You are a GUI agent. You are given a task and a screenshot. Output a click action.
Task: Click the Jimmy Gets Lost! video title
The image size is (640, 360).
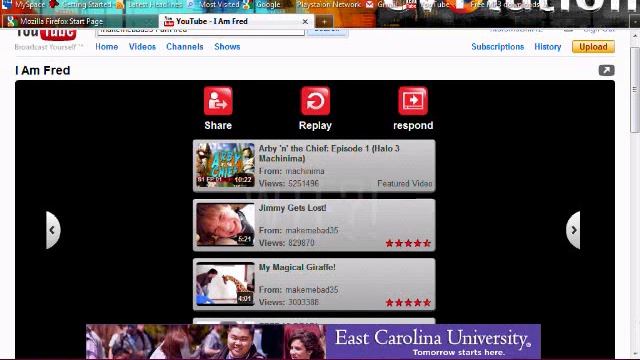click(292, 208)
